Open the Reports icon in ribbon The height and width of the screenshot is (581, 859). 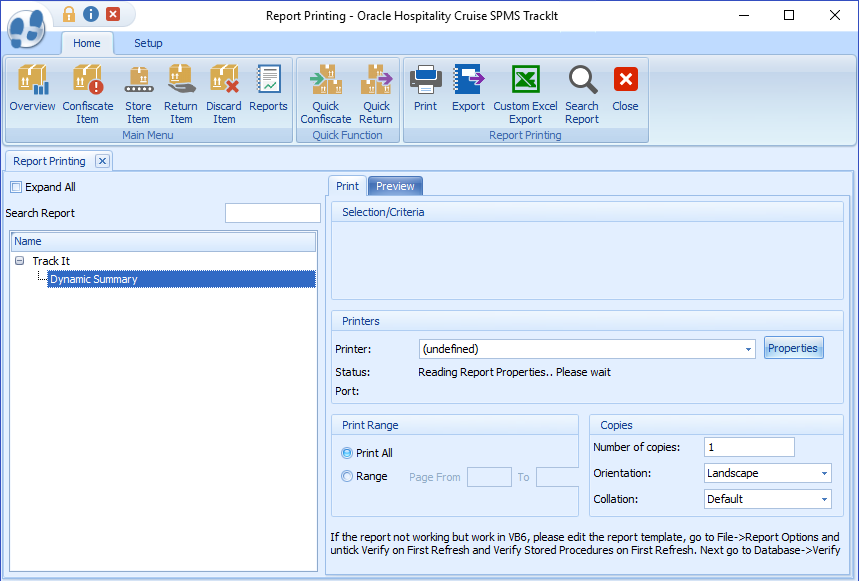tap(268, 88)
